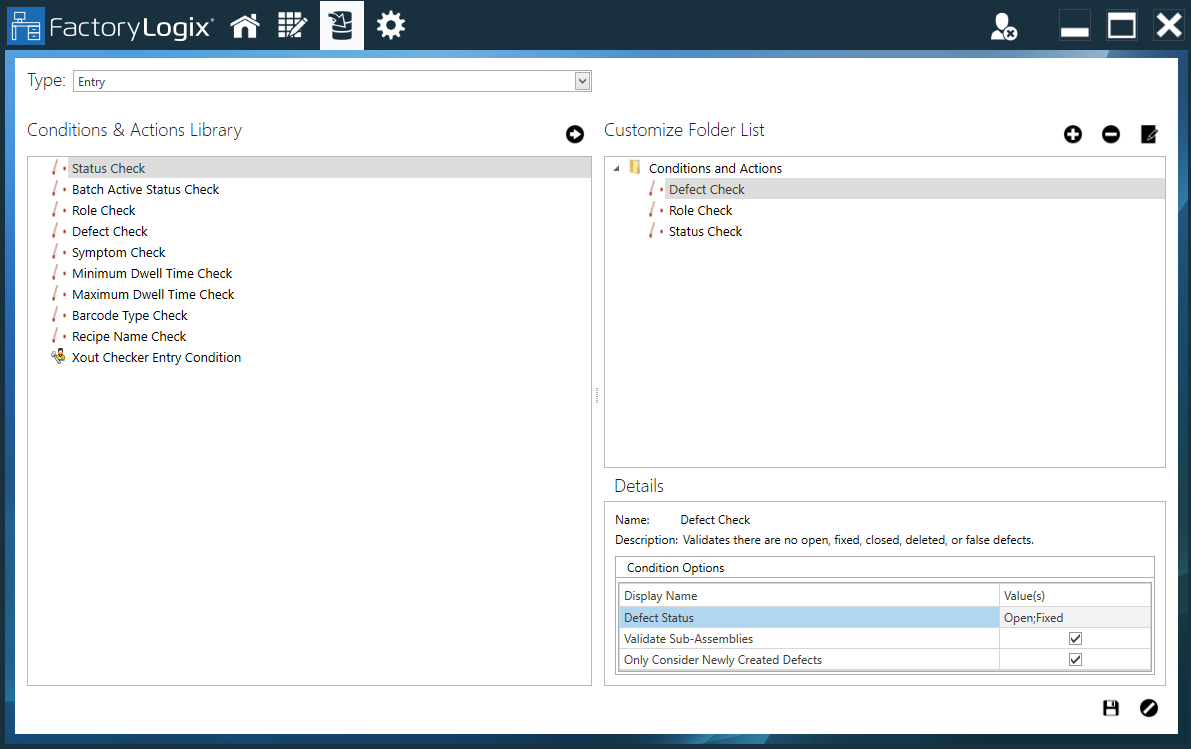Viewport: 1191px width, 749px height.
Task: Select Status Check in the library list
Action: click(109, 169)
